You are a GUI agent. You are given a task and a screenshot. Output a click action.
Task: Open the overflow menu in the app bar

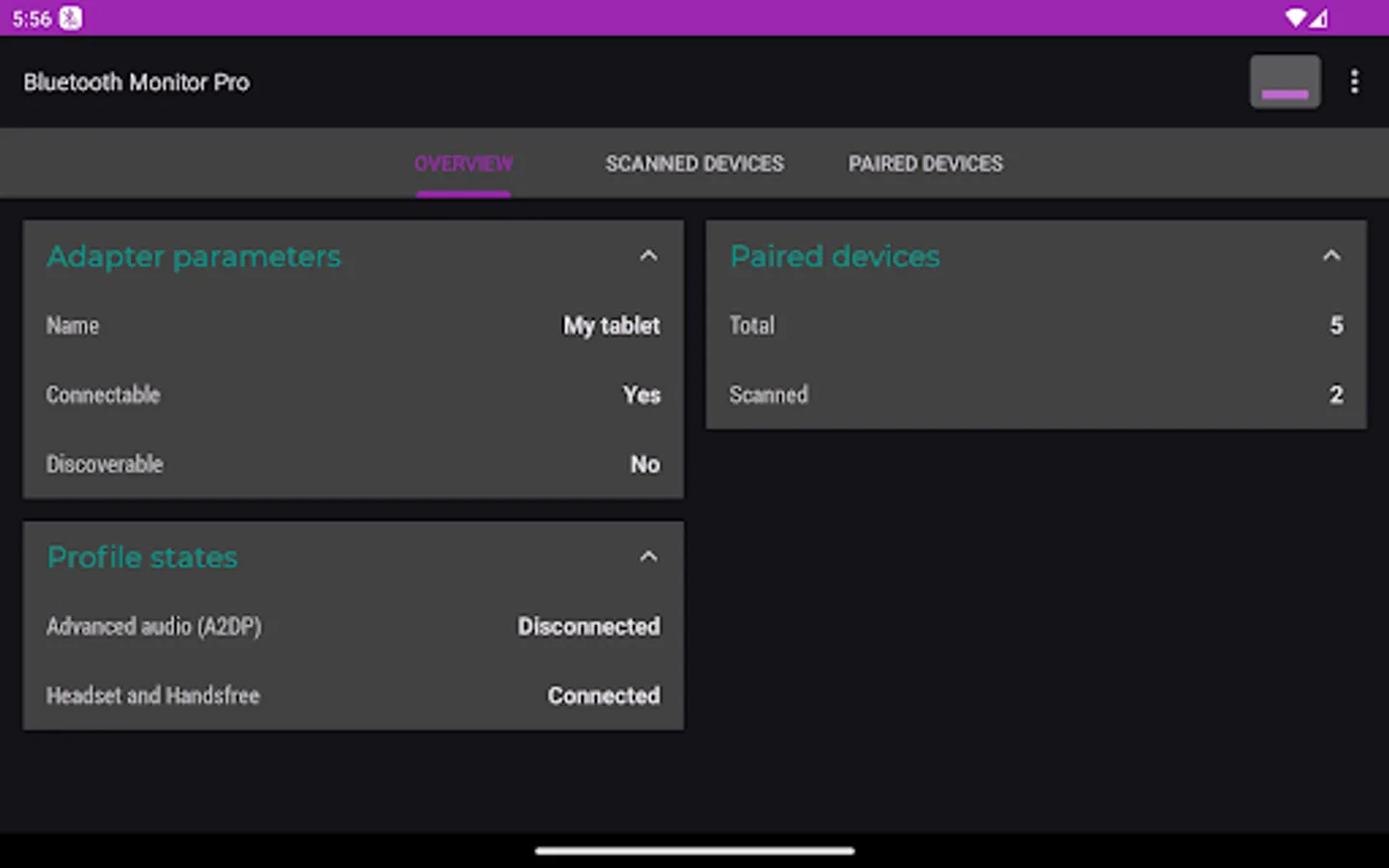[x=1354, y=81]
